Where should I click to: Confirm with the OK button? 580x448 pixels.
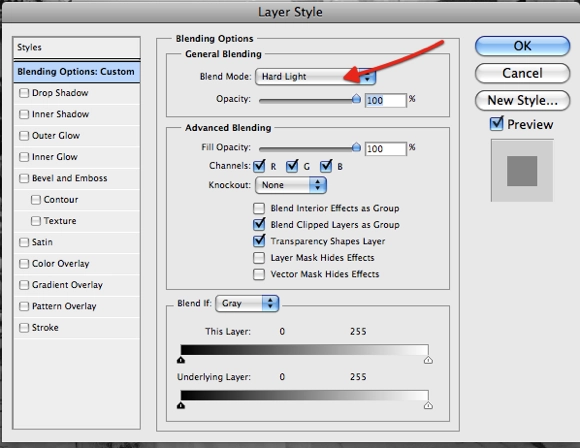click(x=522, y=46)
